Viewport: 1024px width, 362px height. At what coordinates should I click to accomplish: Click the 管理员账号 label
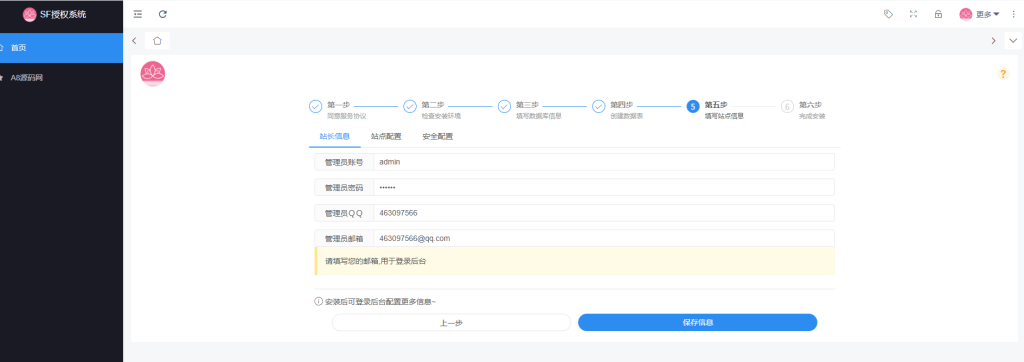tap(344, 162)
